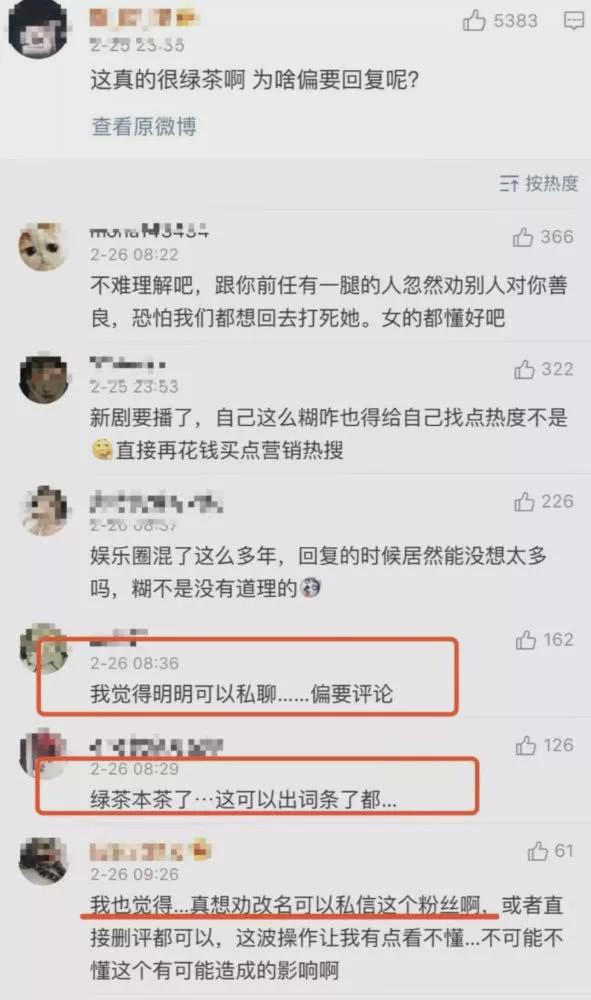
Task: Open the cat avatar of the 366-like commenter
Action: pyautogui.click(x=44, y=247)
